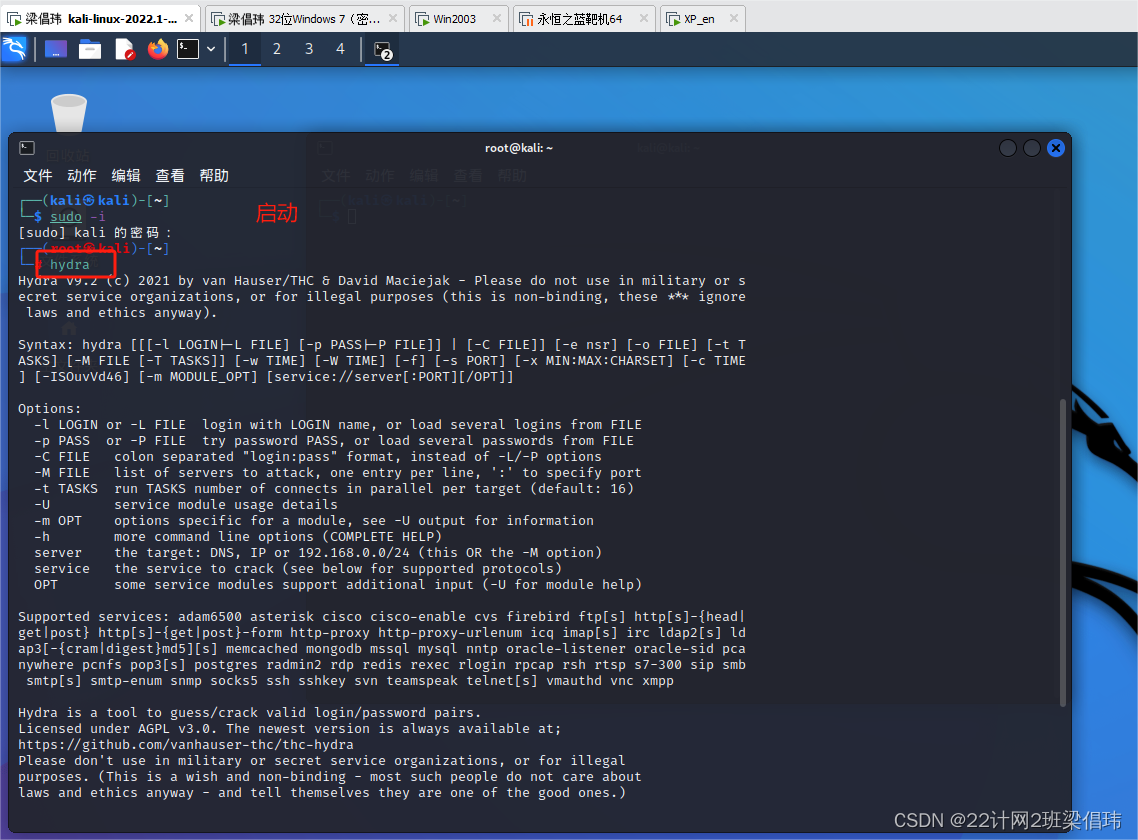Image resolution: width=1138 pixels, height=840 pixels.
Task: Switch to workspace 2
Action: (277, 49)
